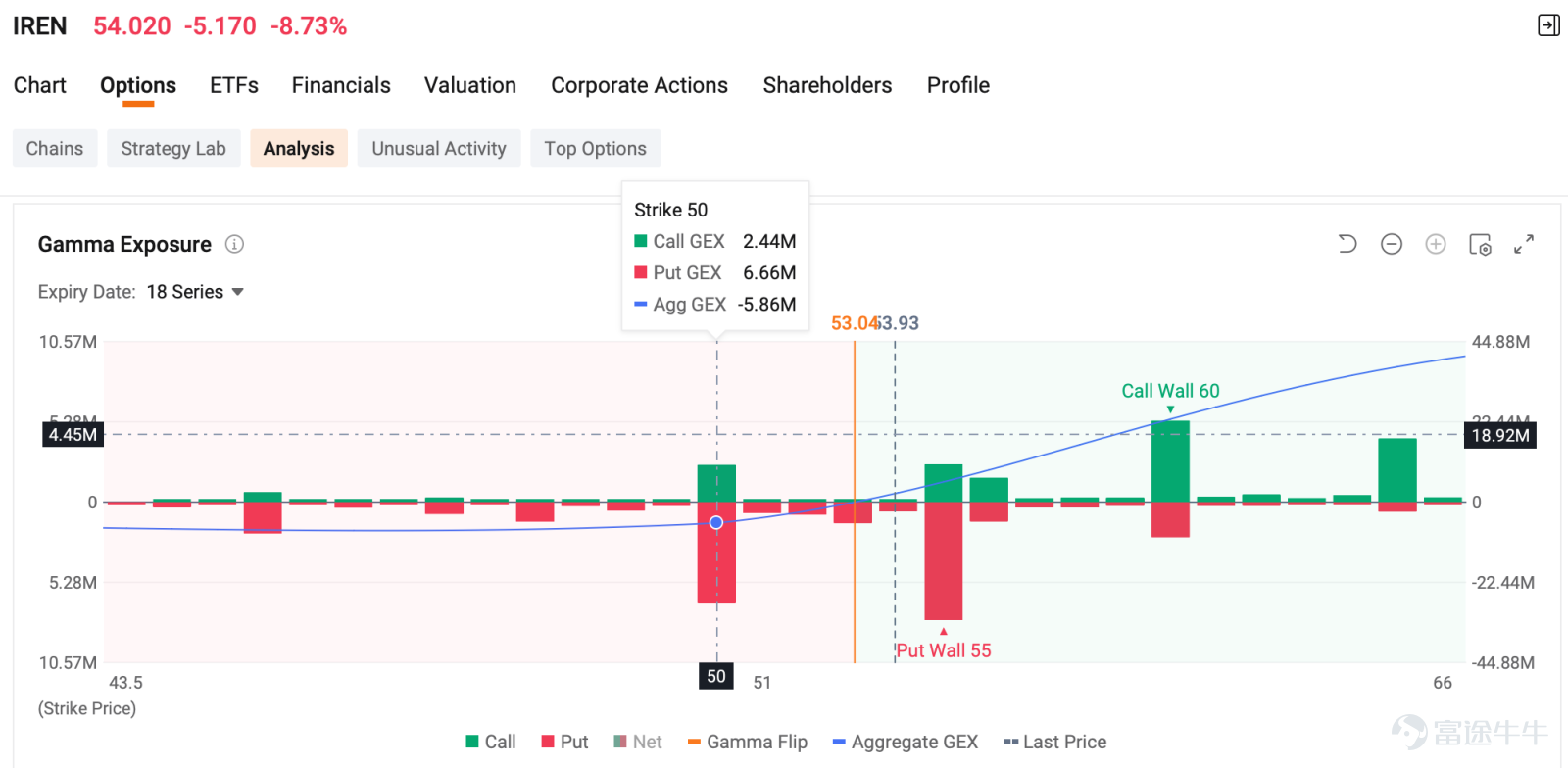Click the IREN ticker symbol

(x=40, y=26)
